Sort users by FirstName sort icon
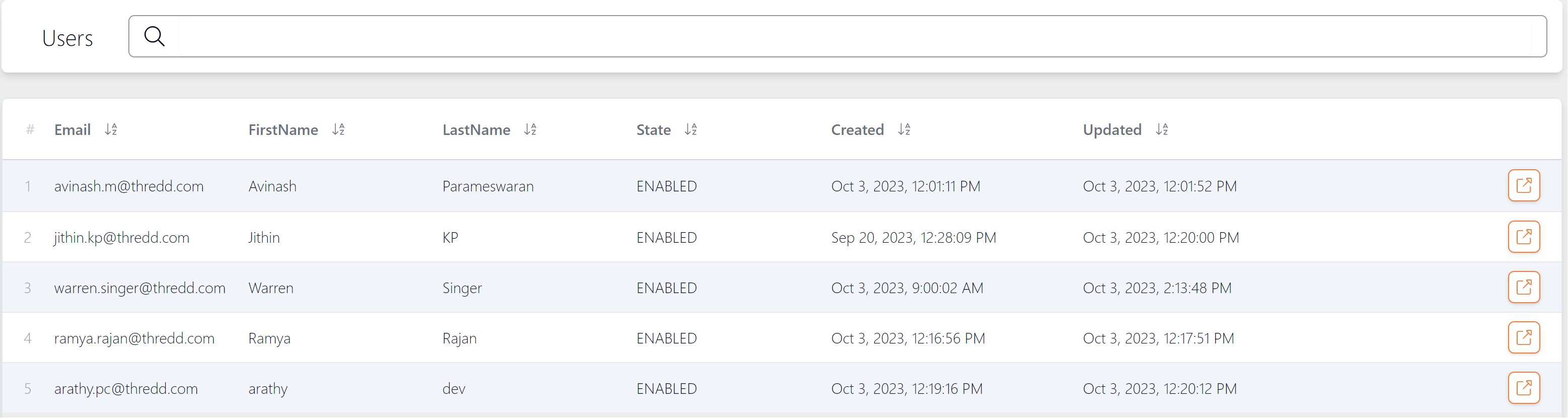This screenshot has width=1568, height=418. click(x=338, y=129)
